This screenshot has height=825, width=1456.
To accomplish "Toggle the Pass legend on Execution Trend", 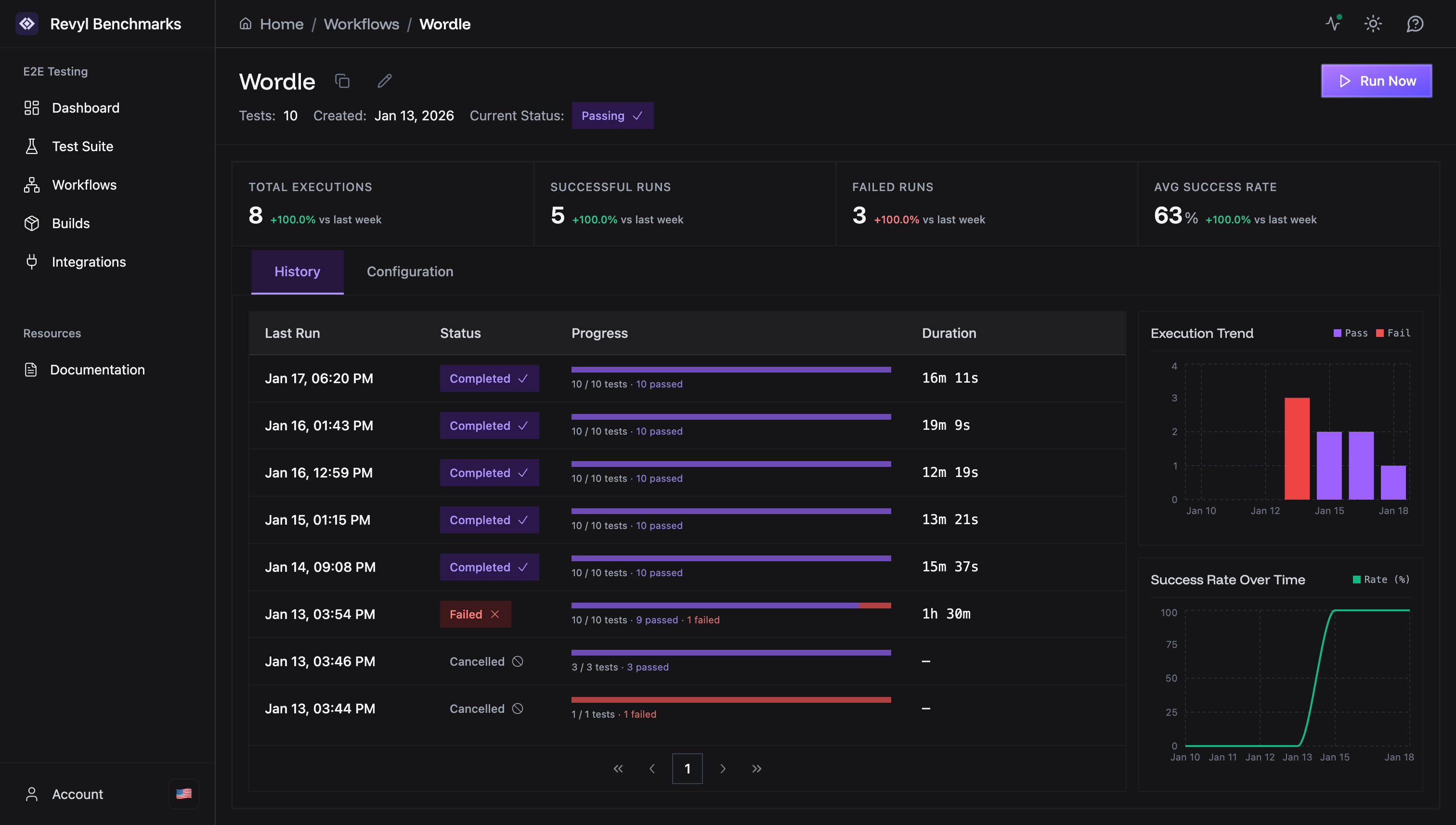I will point(1352,333).
